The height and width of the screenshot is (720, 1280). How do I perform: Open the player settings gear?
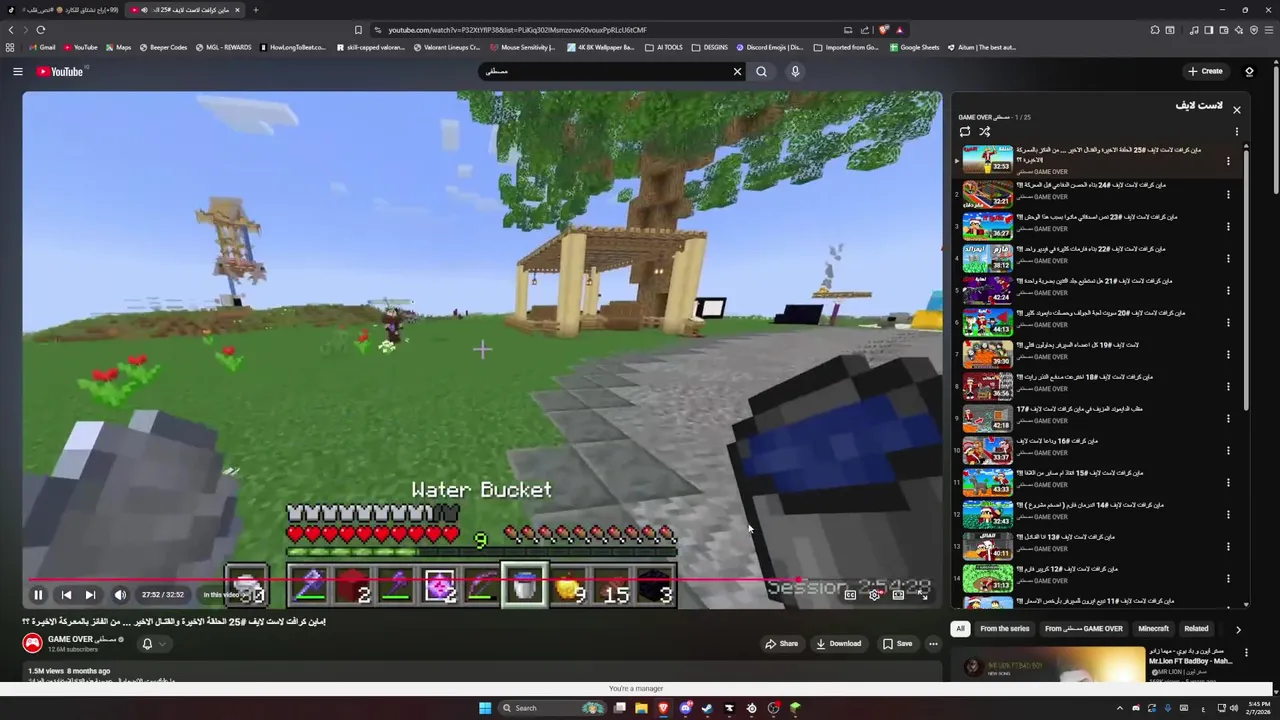pyautogui.click(x=874, y=595)
